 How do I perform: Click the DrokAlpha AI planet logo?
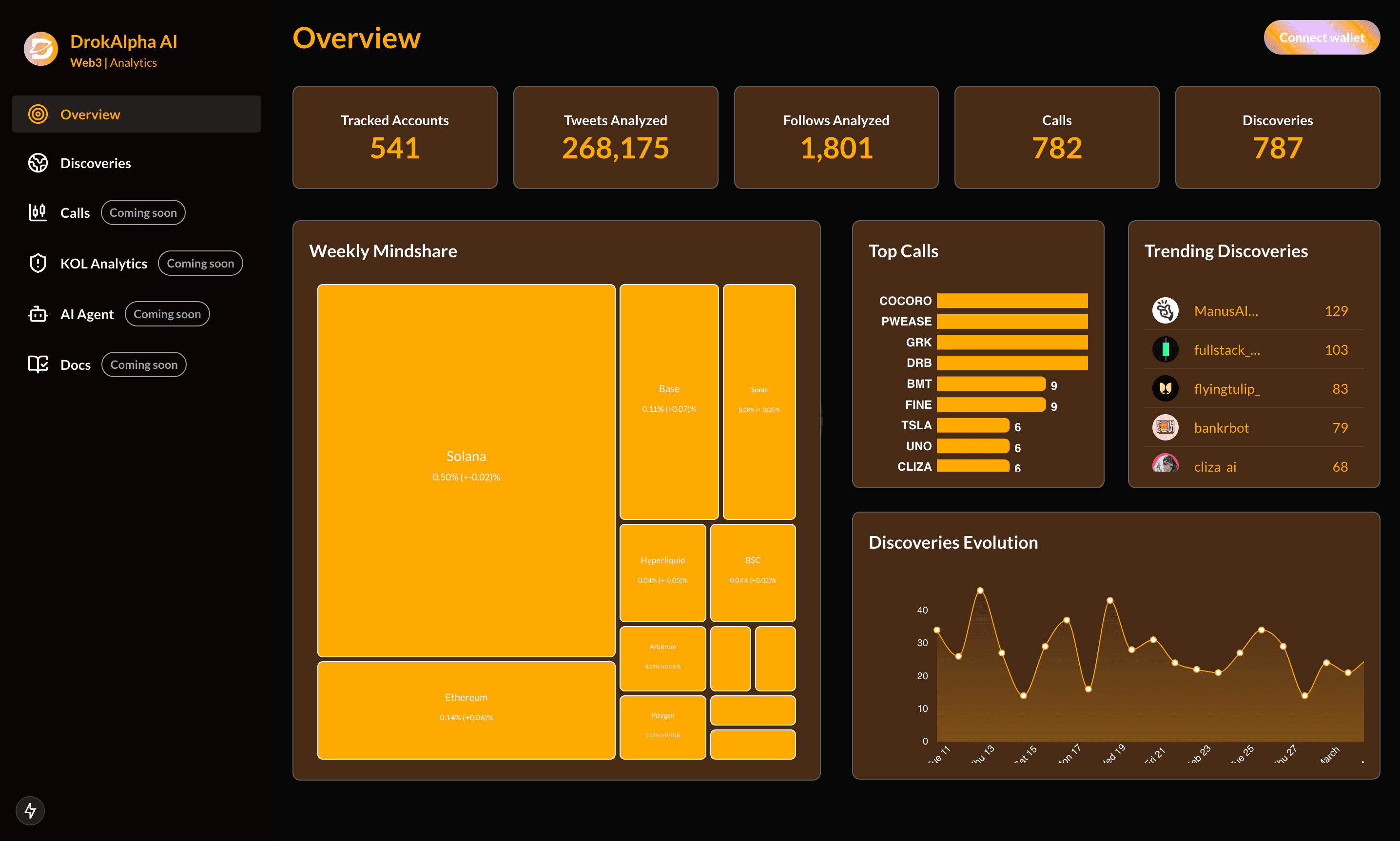click(41, 49)
